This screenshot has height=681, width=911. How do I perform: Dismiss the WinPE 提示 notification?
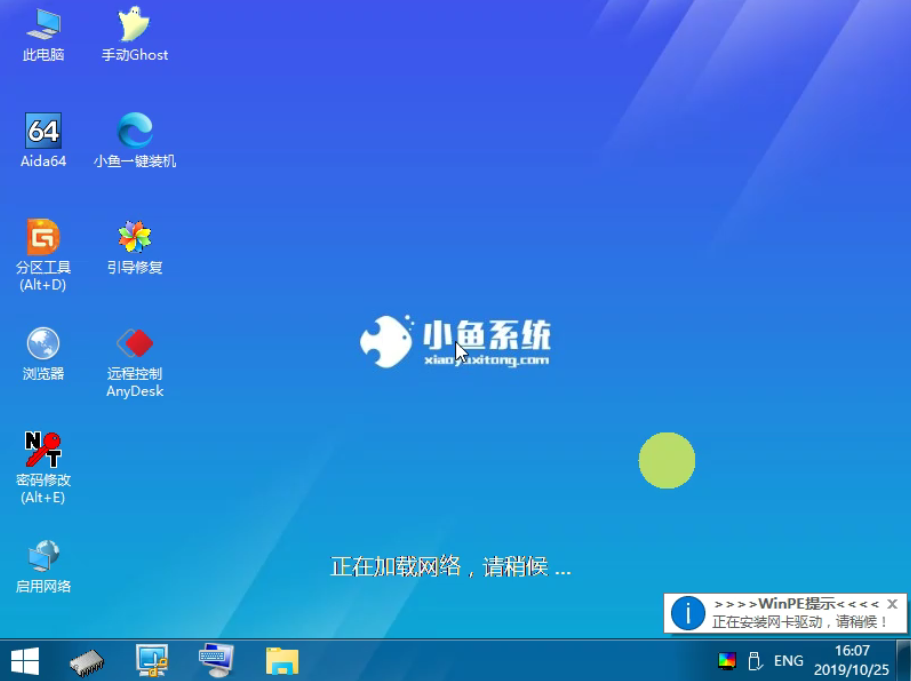(x=891, y=603)
